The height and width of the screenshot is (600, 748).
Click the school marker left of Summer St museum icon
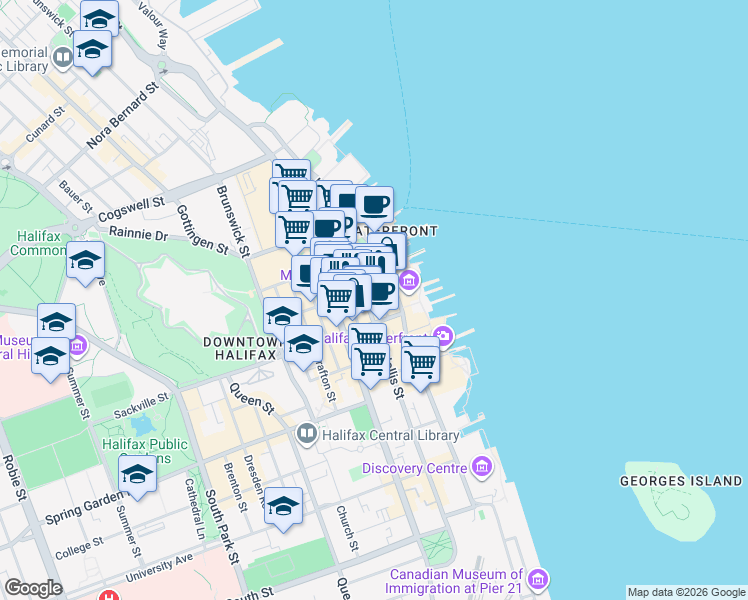pos(51,359)
